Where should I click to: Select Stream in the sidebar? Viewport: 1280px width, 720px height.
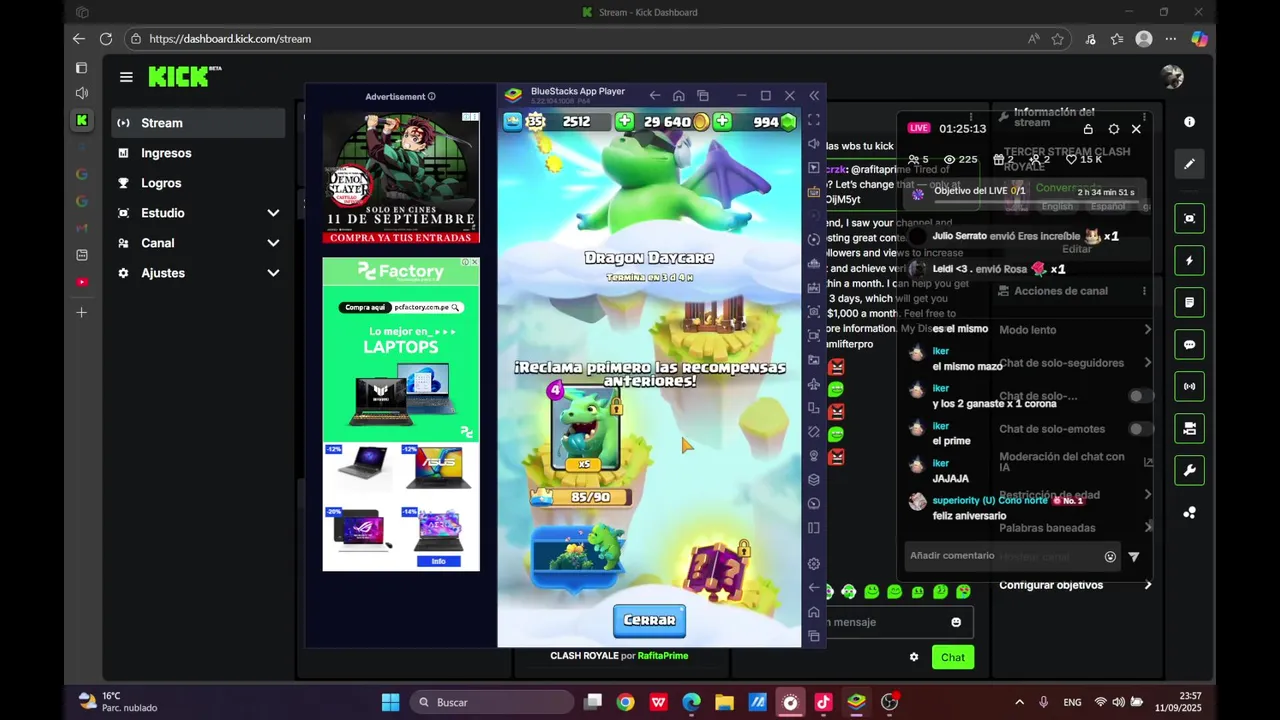point(199,123)
